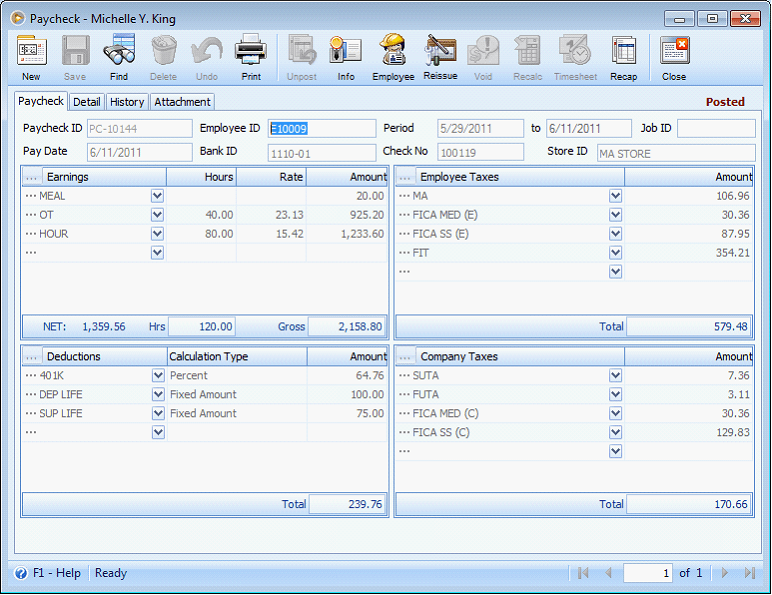Click the Employee ID field E10009
The image size is (772, 595).
point(322,129)
